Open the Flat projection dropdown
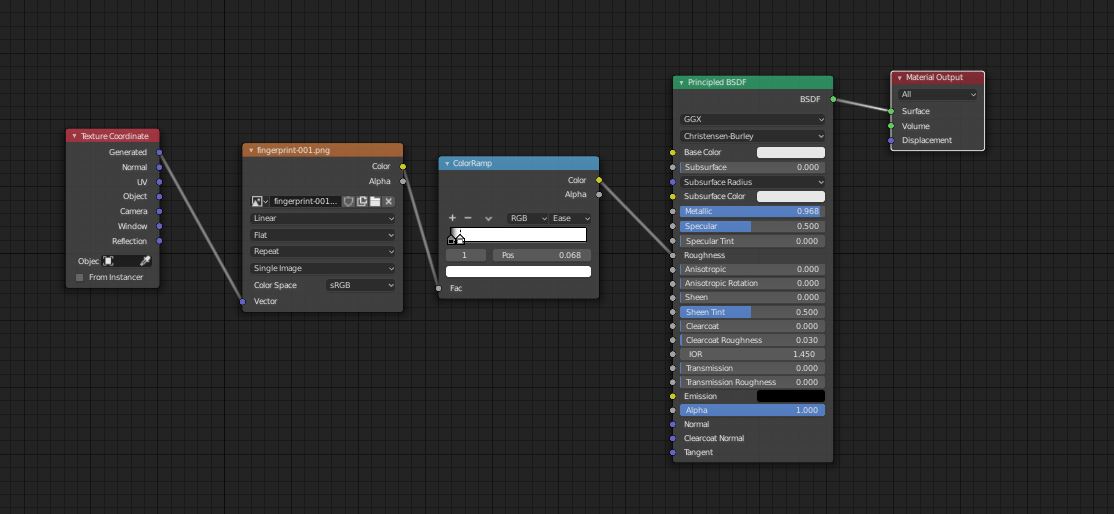 pyautogui.click(x=323, y=235)
